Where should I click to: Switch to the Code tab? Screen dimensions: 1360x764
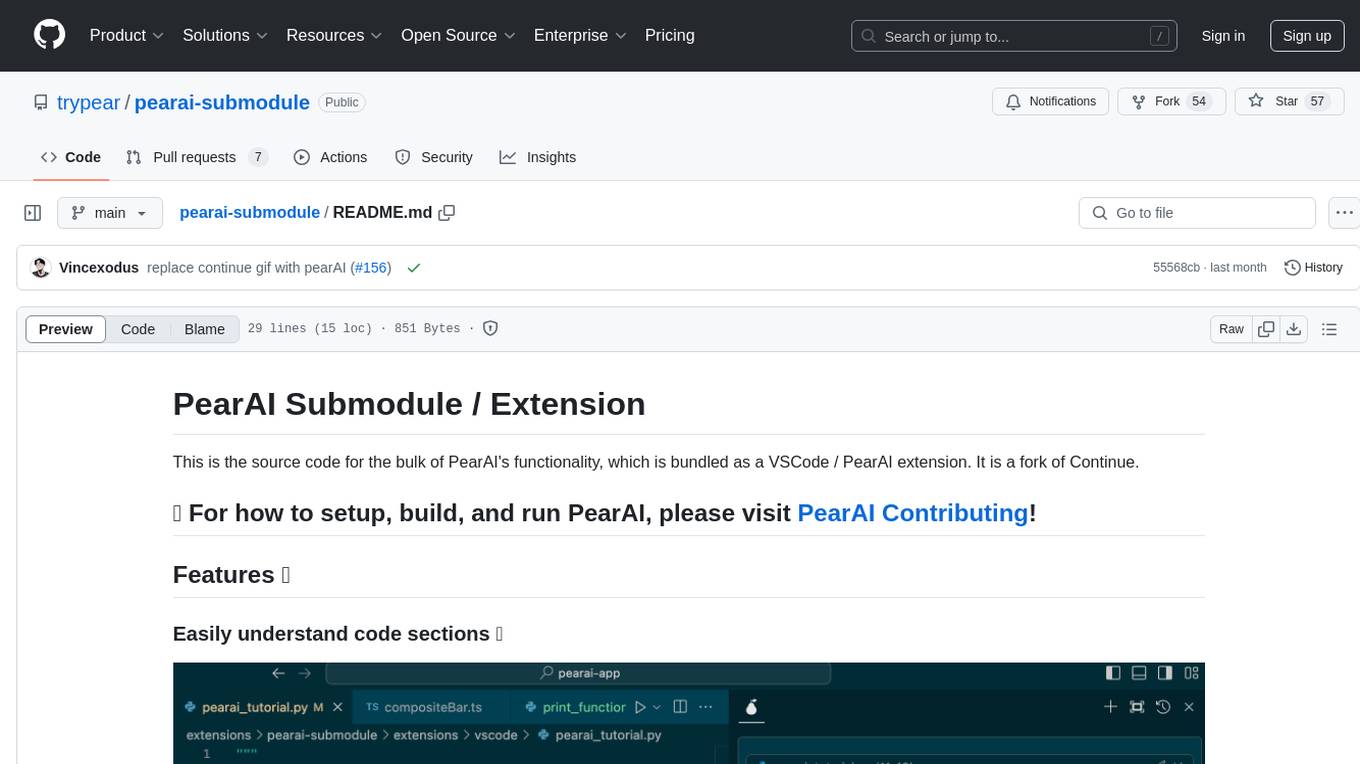click(x=71, y=157)
